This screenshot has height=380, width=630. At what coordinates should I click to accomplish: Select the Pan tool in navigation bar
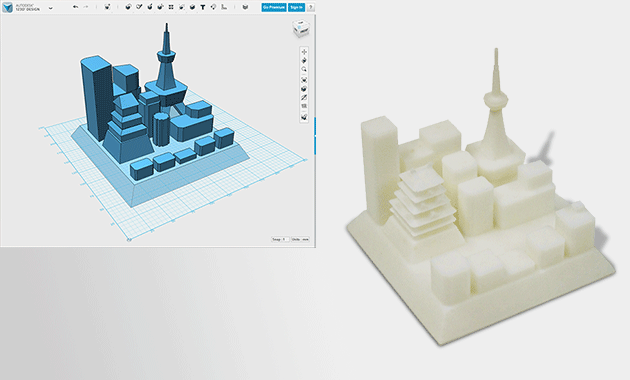point(304,52)
